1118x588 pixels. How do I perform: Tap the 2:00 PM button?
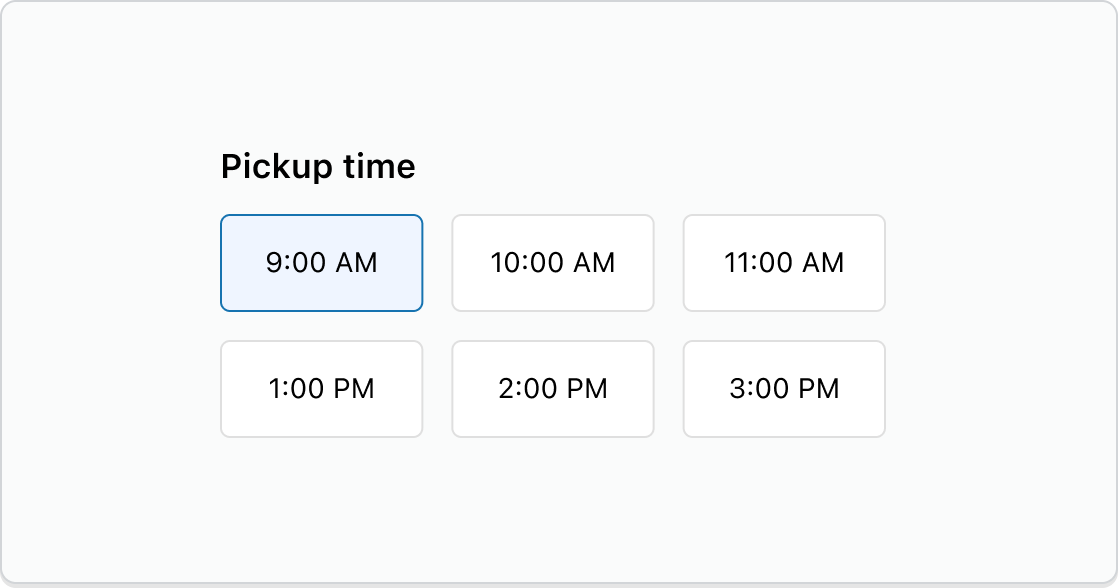tap(553, 389)
